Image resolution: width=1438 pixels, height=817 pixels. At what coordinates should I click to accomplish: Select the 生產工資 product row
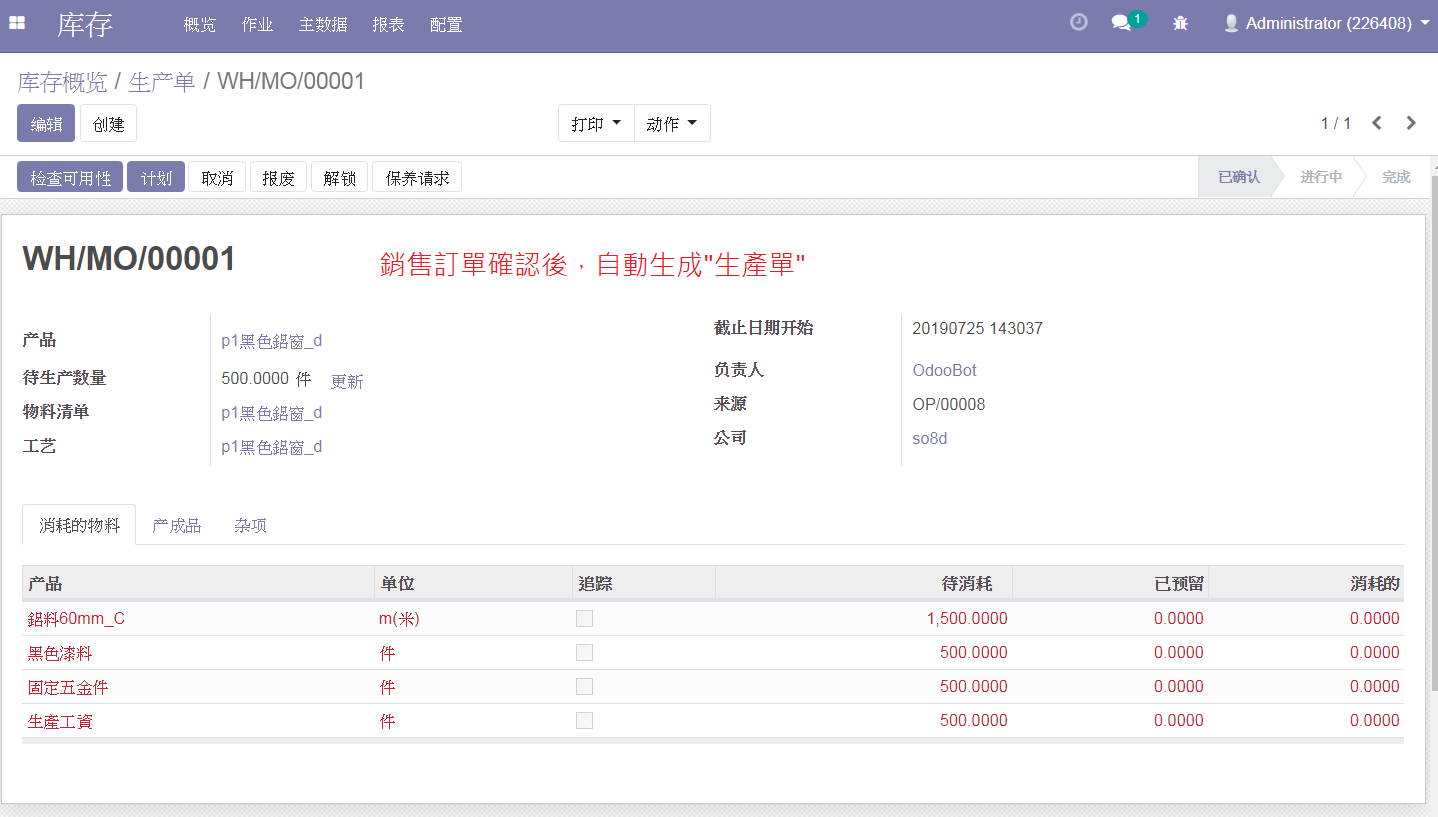tap(713, 721)
